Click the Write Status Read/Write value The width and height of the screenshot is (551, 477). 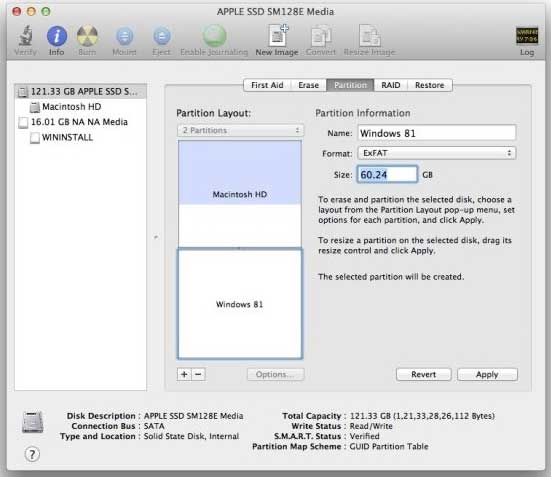pos(371,426)
